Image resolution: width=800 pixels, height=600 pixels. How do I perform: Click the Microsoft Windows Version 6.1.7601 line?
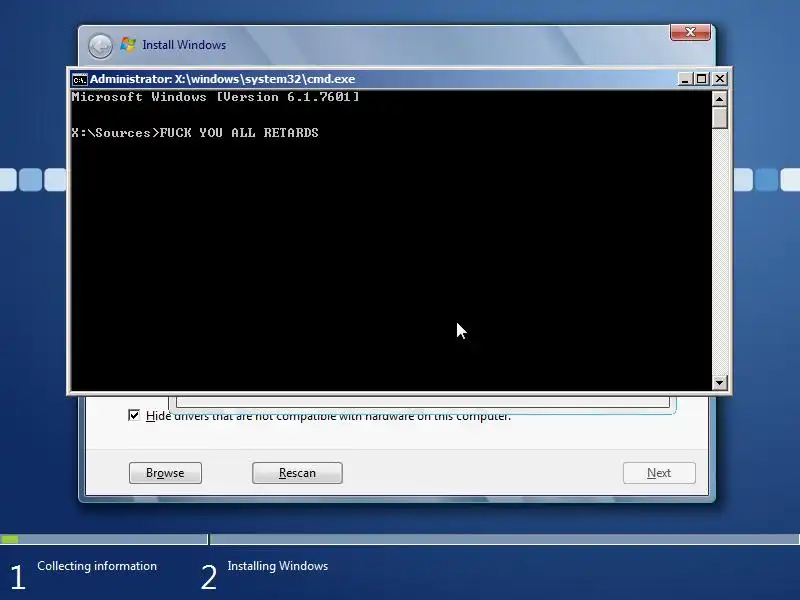(x=215, y=97)
